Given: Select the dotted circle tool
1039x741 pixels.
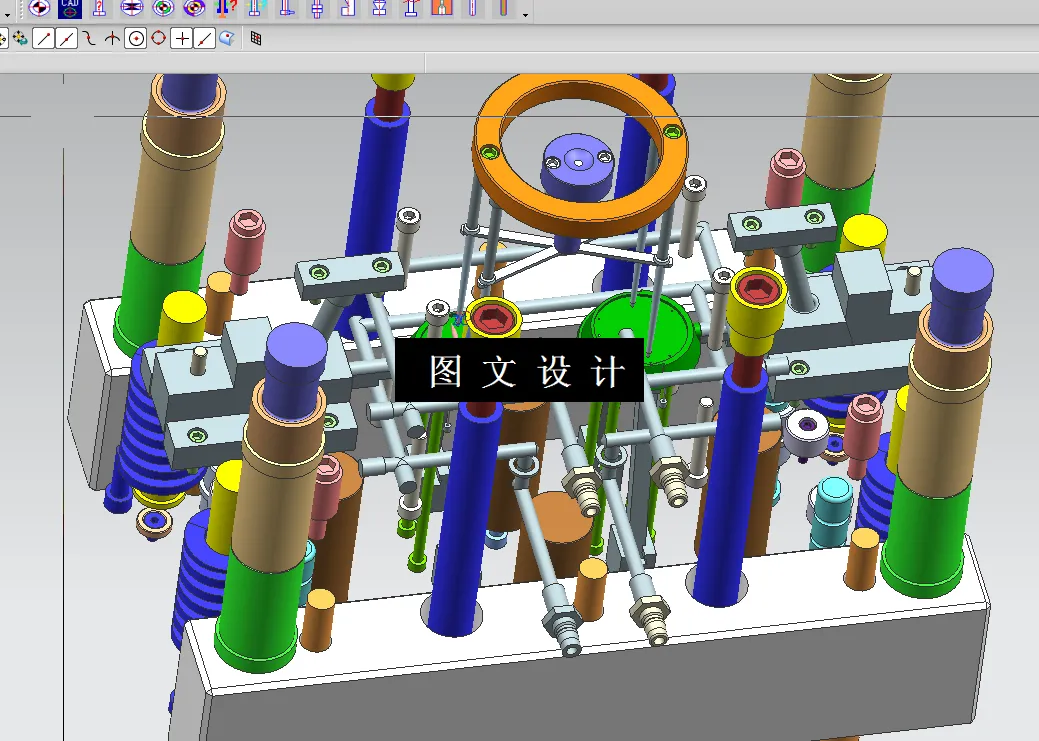Looking at the screenshot, I should (x=157, y=37).
